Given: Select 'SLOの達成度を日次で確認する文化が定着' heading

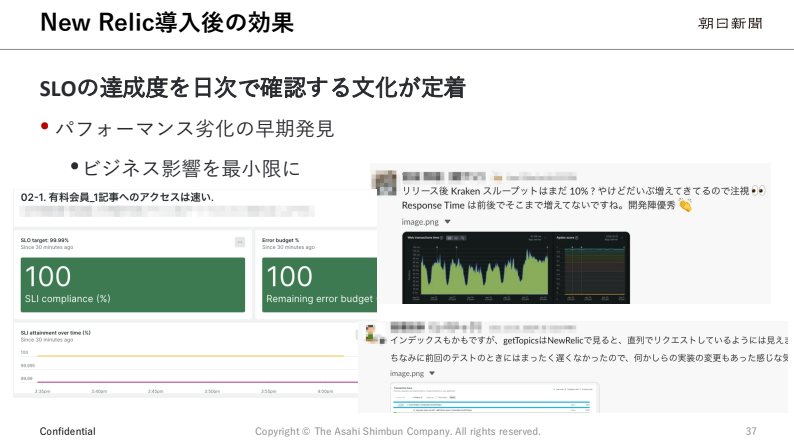Looking at the screenshot, I should tap(252, 88).
